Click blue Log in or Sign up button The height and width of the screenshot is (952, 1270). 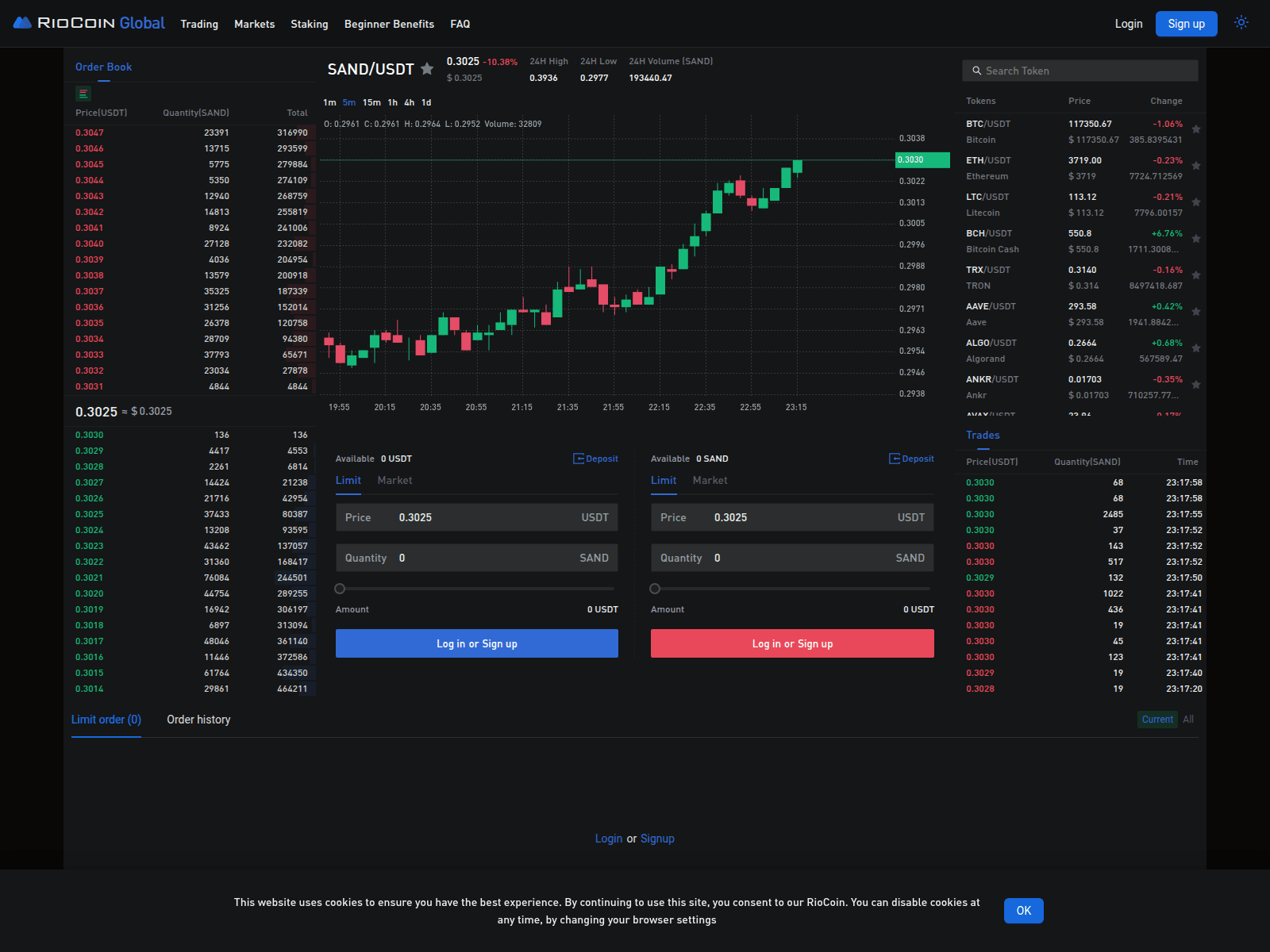pos(477,643)
